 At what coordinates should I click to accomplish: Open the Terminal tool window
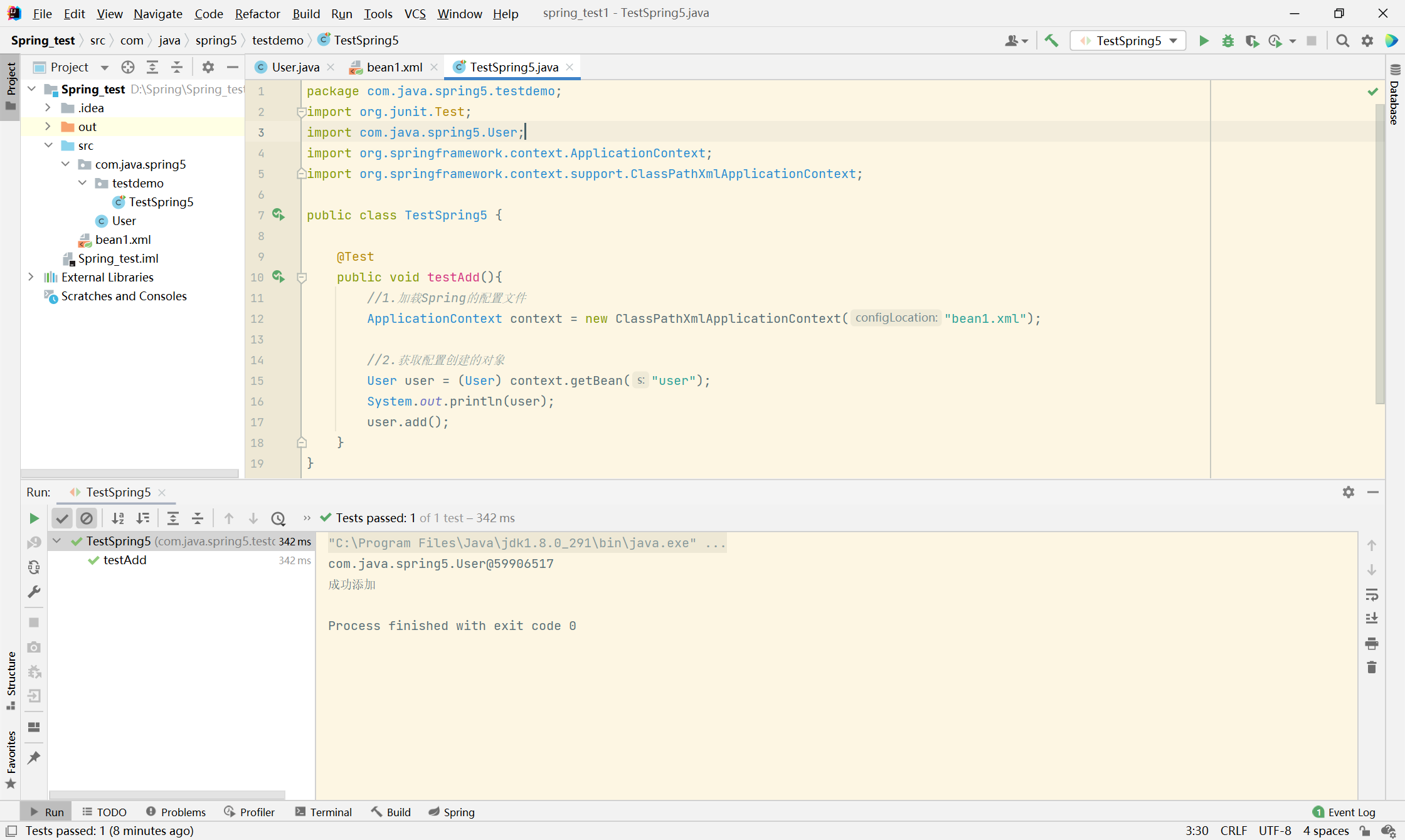(324, 812)
